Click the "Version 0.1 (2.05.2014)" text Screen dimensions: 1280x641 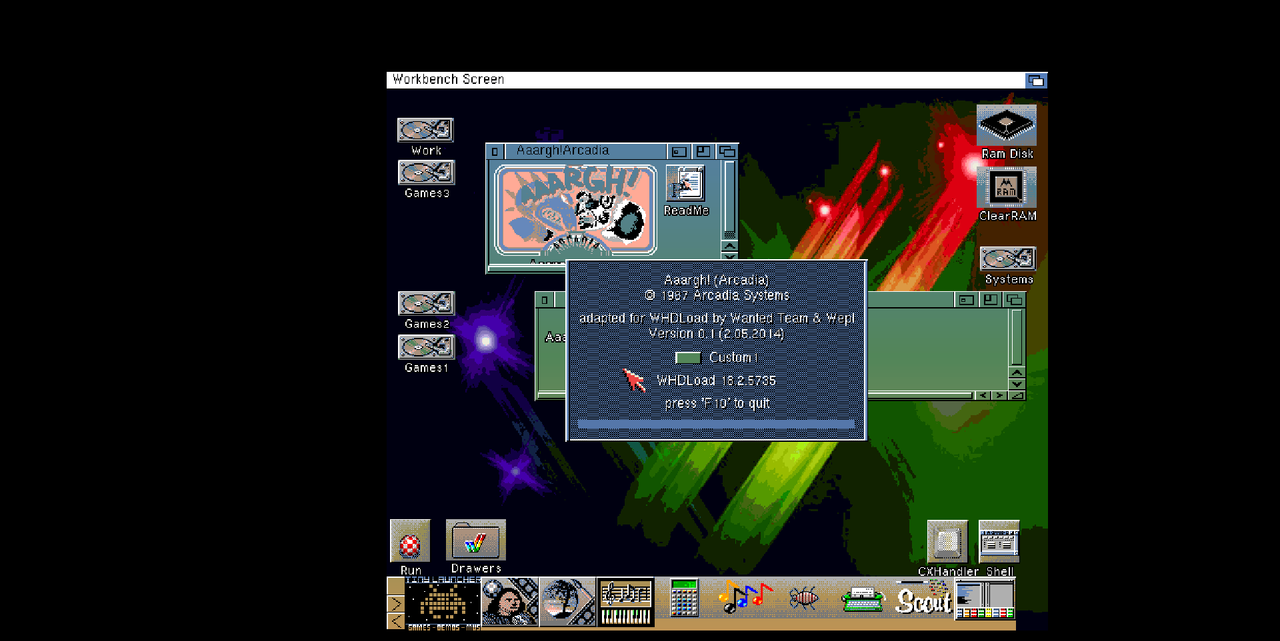[716, 333]
